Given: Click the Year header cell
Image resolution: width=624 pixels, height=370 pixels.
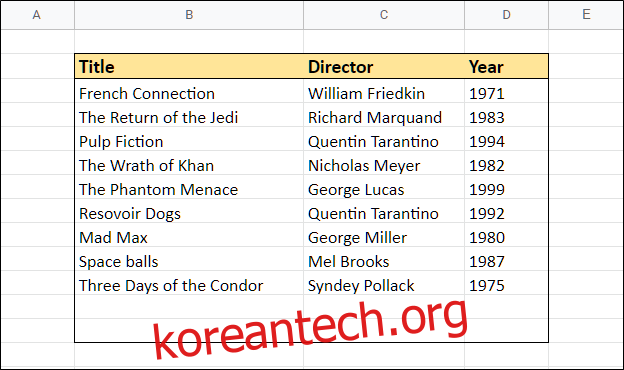Looking at the screenshot, I should [506, 66].
